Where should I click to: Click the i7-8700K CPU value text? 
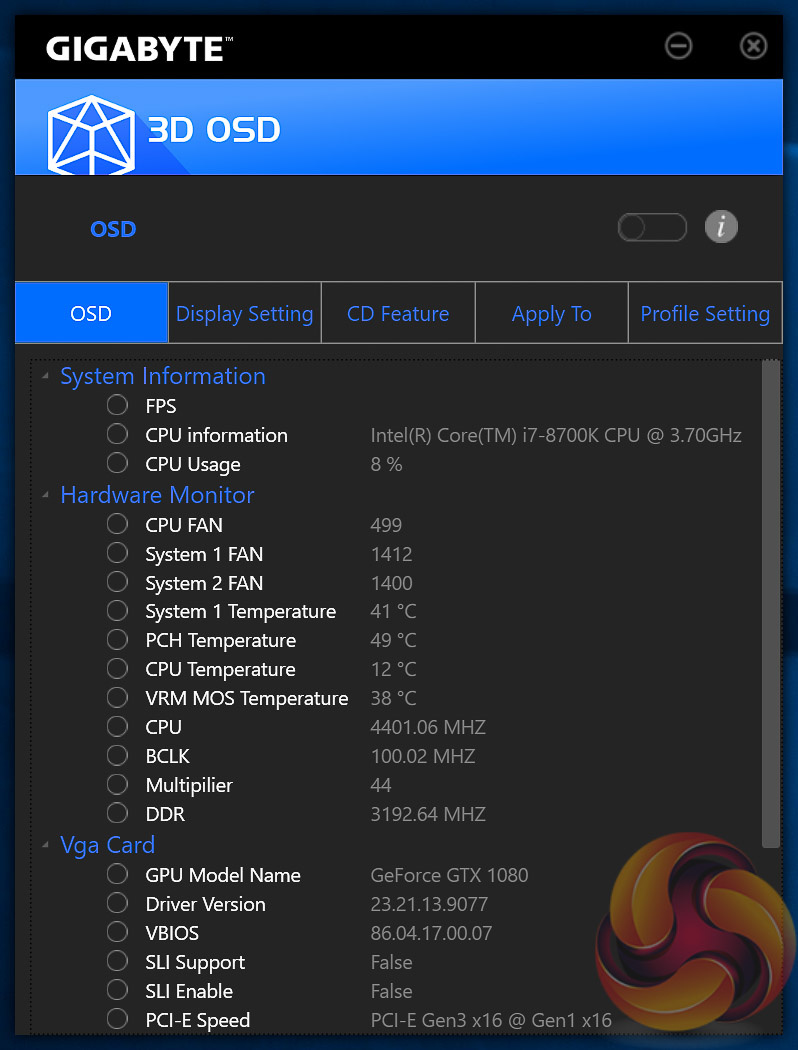tap(556, 435)
